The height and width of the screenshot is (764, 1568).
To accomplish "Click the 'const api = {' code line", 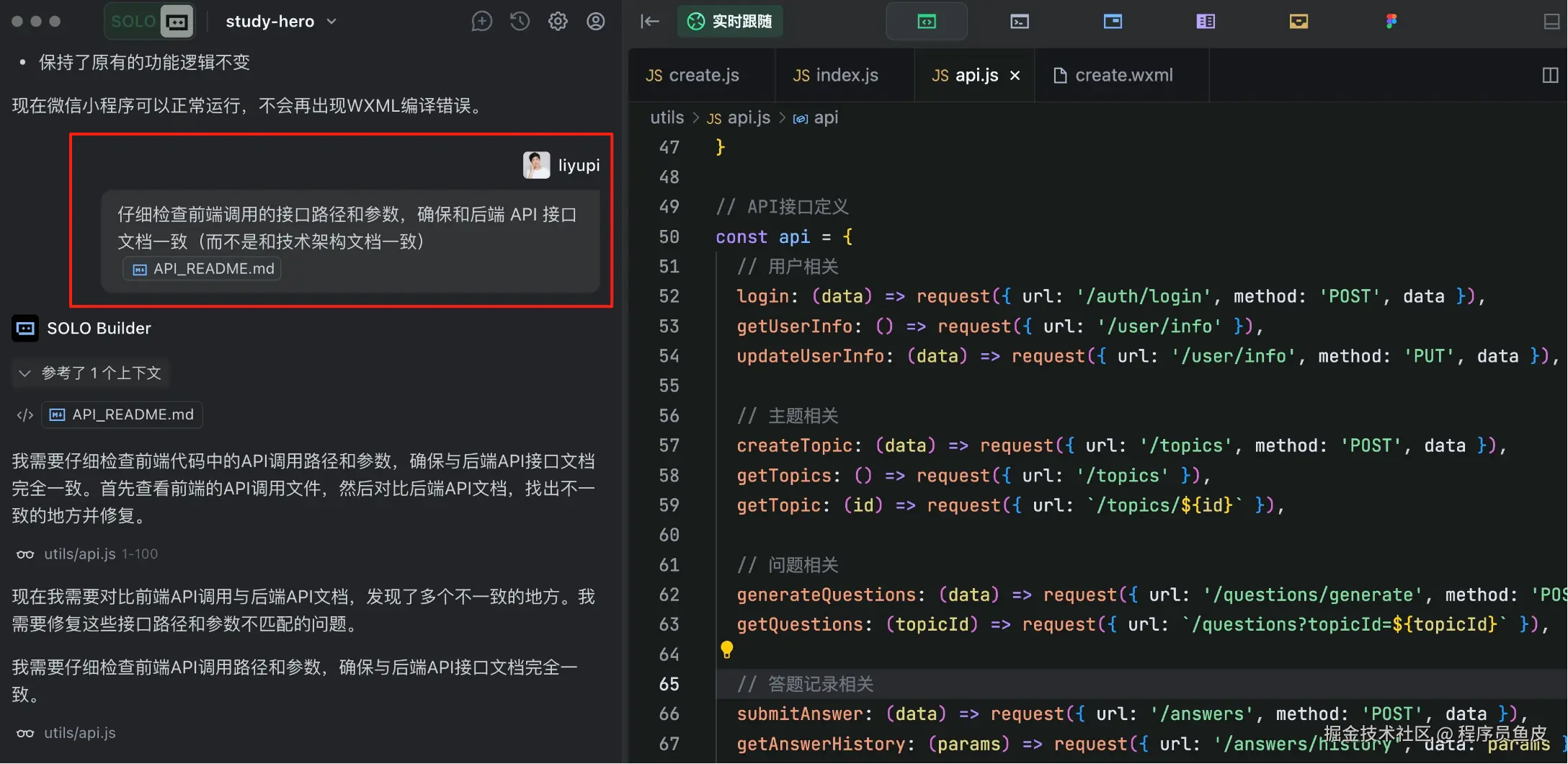I will pos(785,237).
